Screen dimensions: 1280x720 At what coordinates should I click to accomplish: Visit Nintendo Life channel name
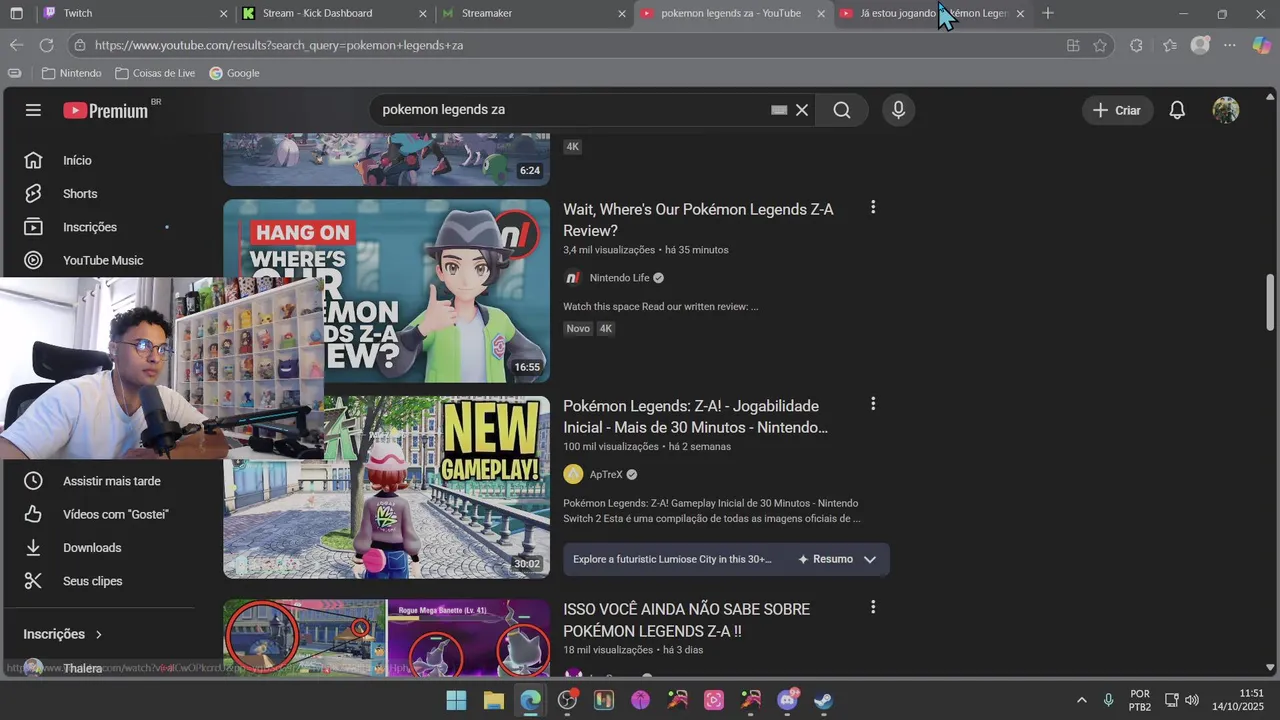pyautogui.click(x=619, y=278)
